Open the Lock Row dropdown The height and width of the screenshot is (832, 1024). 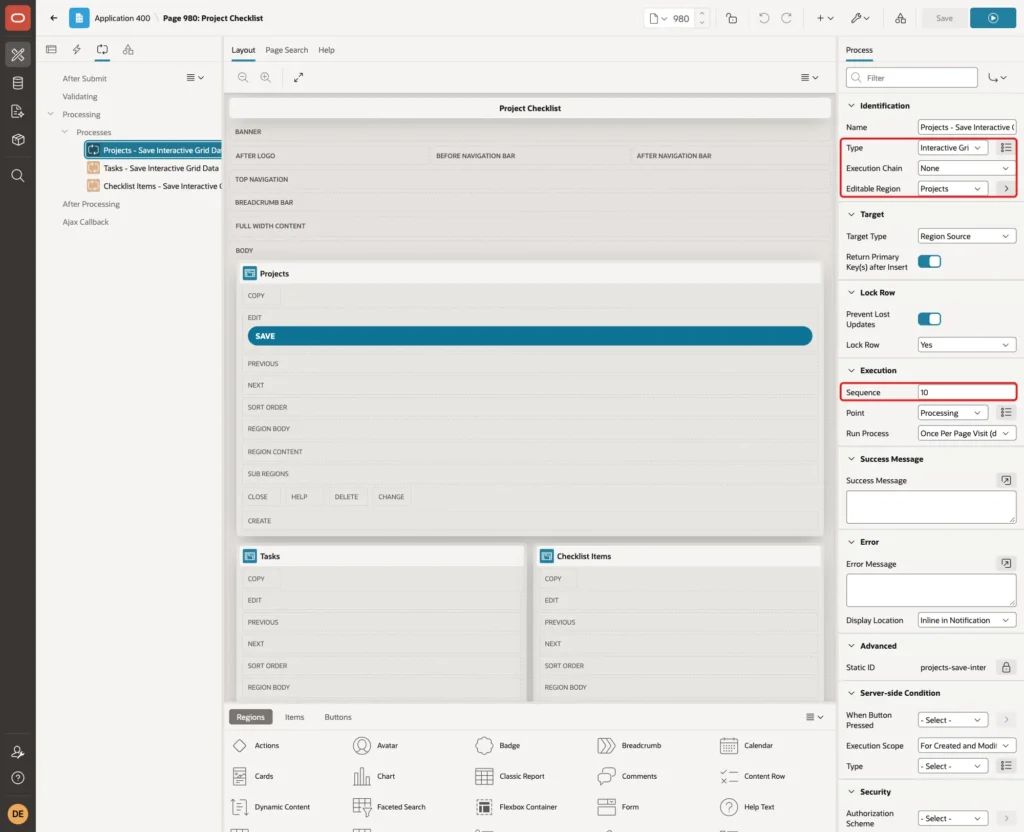[x=967, y=345]
